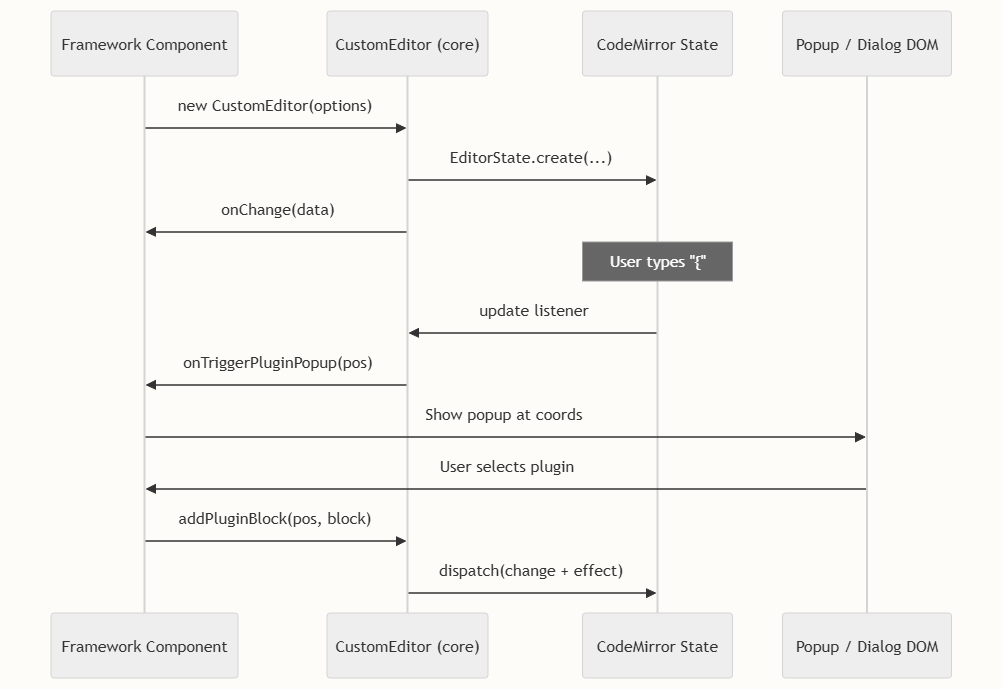Screen dimensions: 1002x689
Task: Click the 'User types "{"' note box
Action: point(657,261)
